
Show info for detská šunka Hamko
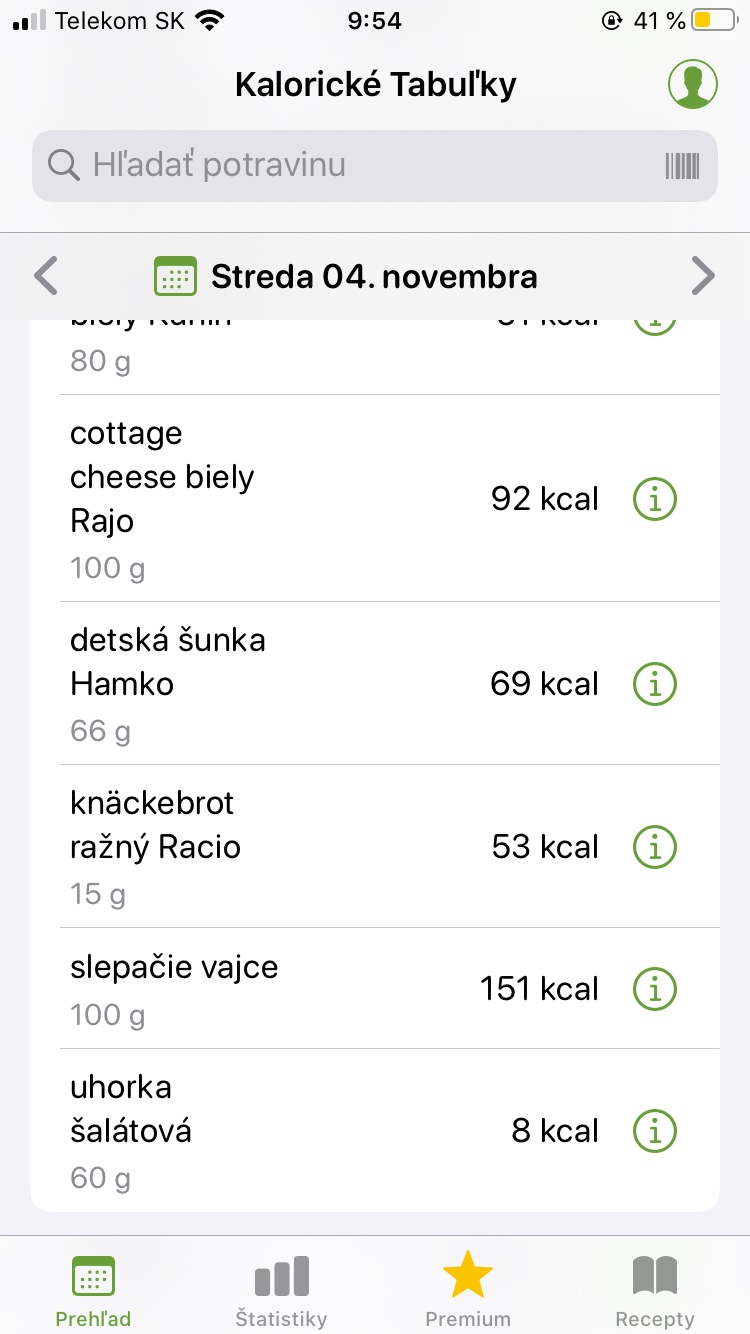coord(655,684)
